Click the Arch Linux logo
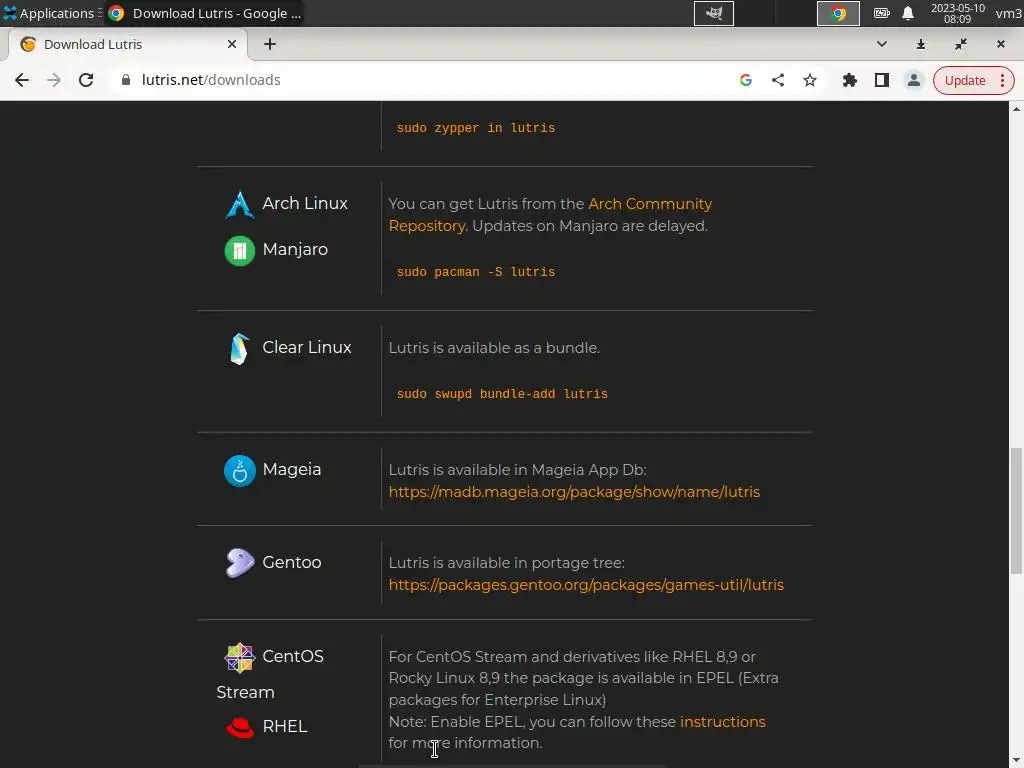The image size is (1024, 768). 240,204
